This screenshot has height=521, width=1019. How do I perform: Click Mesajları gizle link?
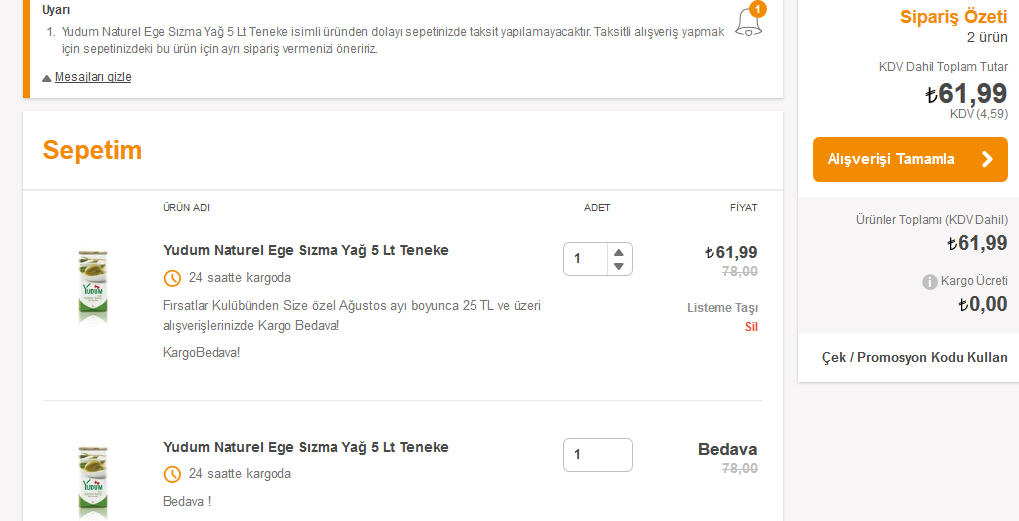[x=93, y=77]
